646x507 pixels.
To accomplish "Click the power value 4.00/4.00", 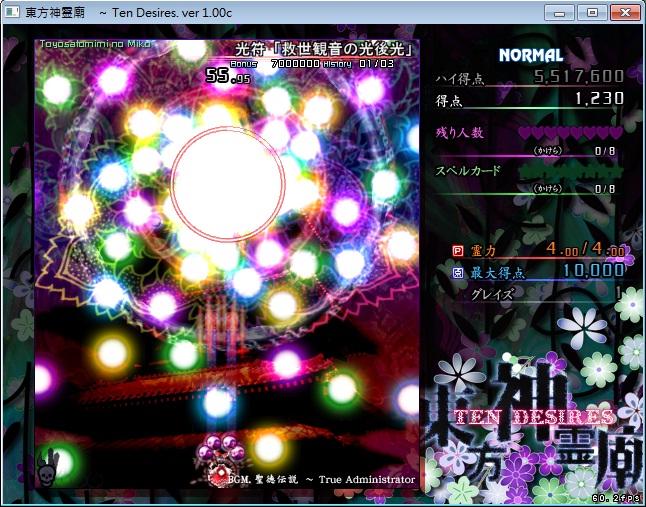I will coord(585,249).
